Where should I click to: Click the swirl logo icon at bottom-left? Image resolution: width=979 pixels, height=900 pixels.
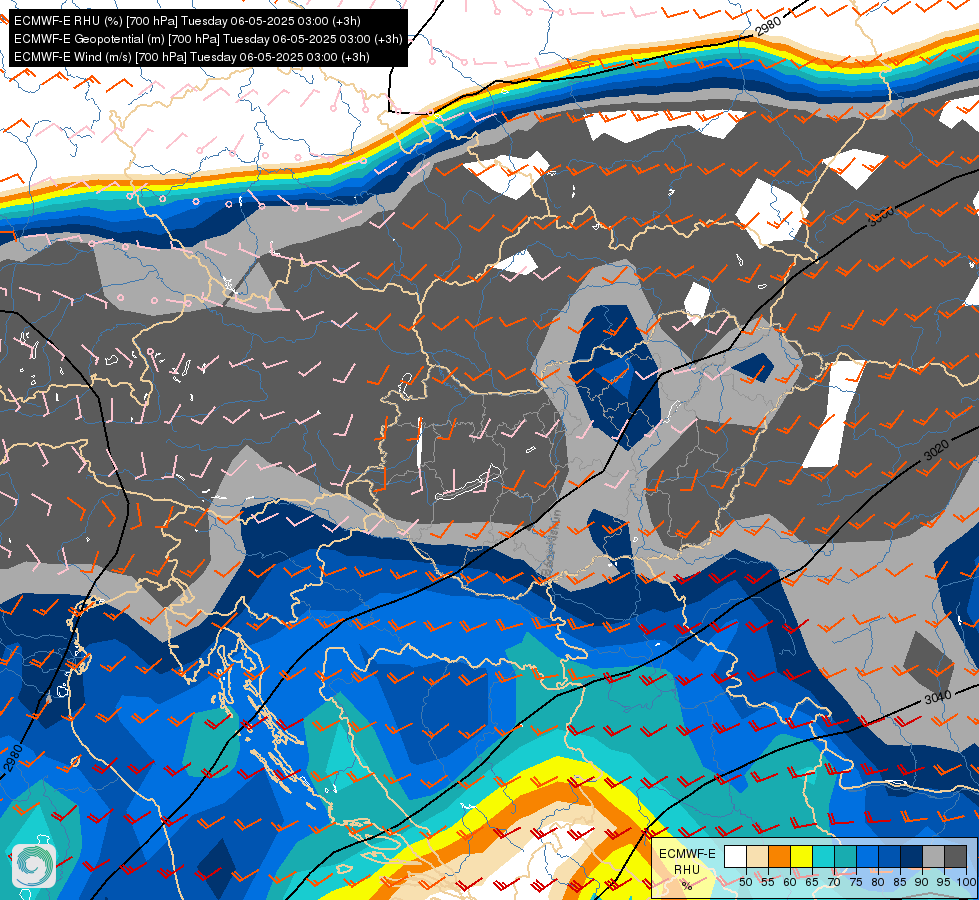click(34, 866)
